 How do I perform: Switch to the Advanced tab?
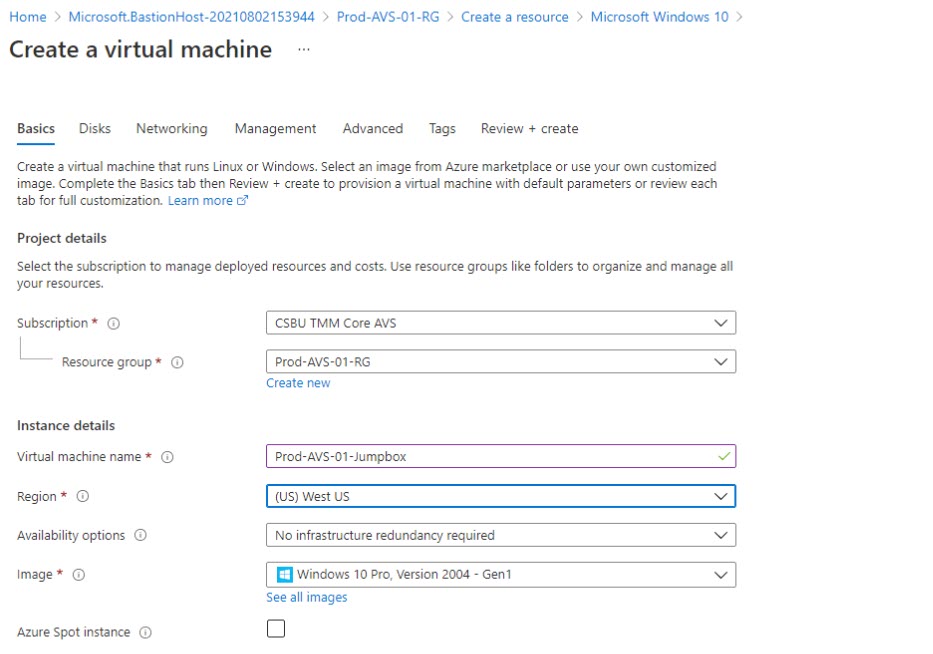click(372, 129)
